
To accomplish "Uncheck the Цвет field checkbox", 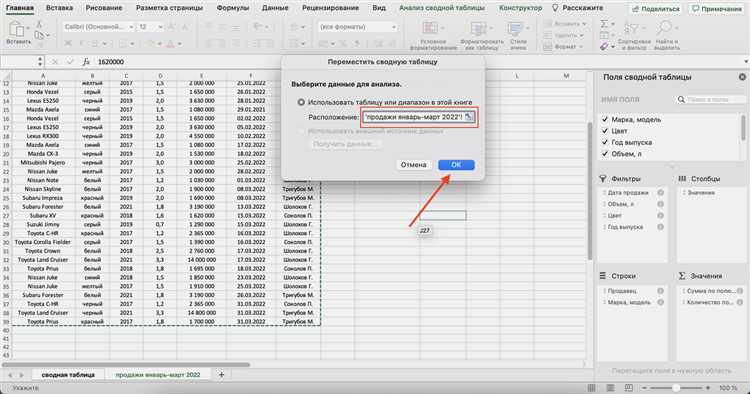I will 605,131.
